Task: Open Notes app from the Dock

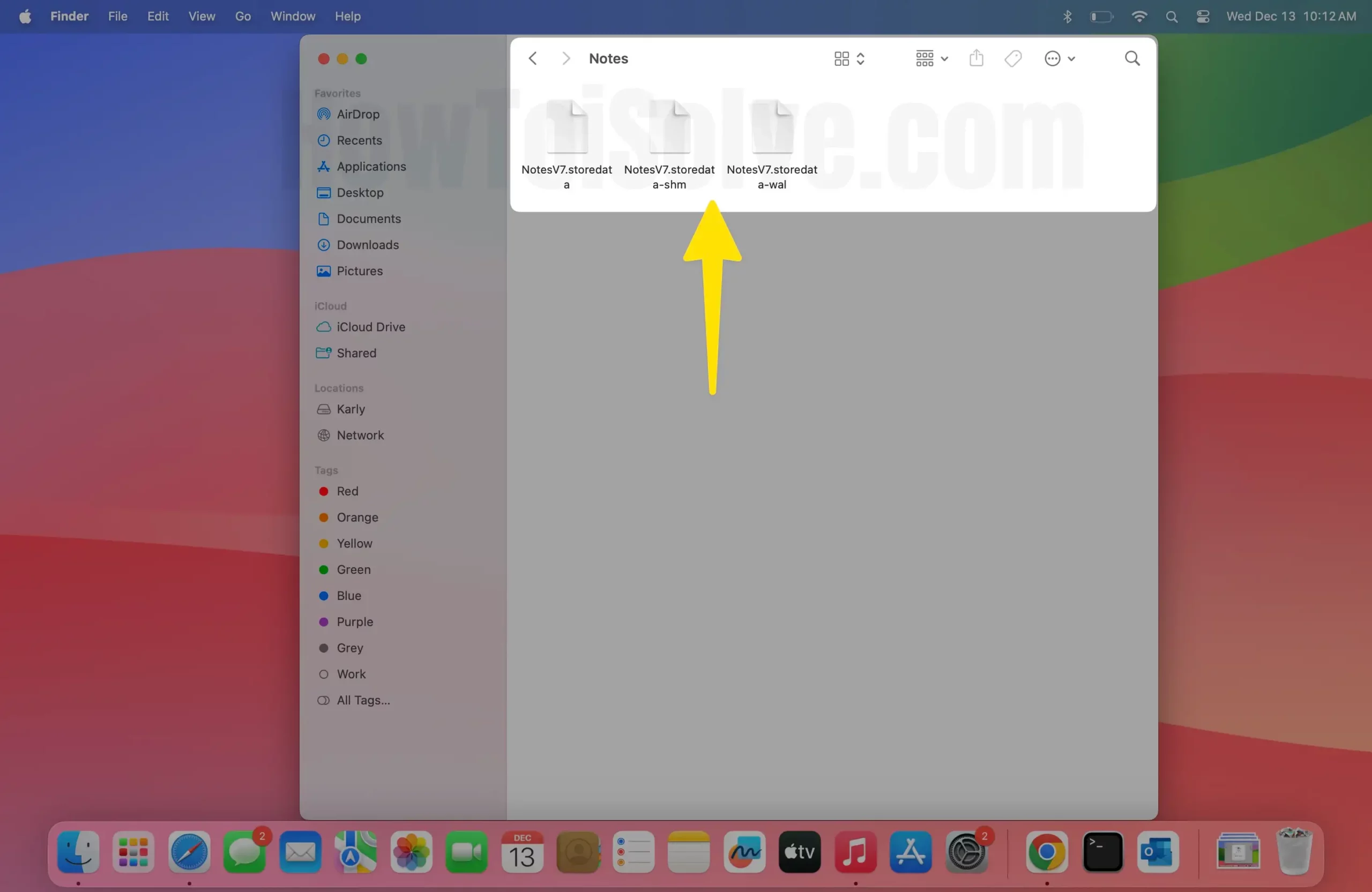Action: click(x=688, y=852)
